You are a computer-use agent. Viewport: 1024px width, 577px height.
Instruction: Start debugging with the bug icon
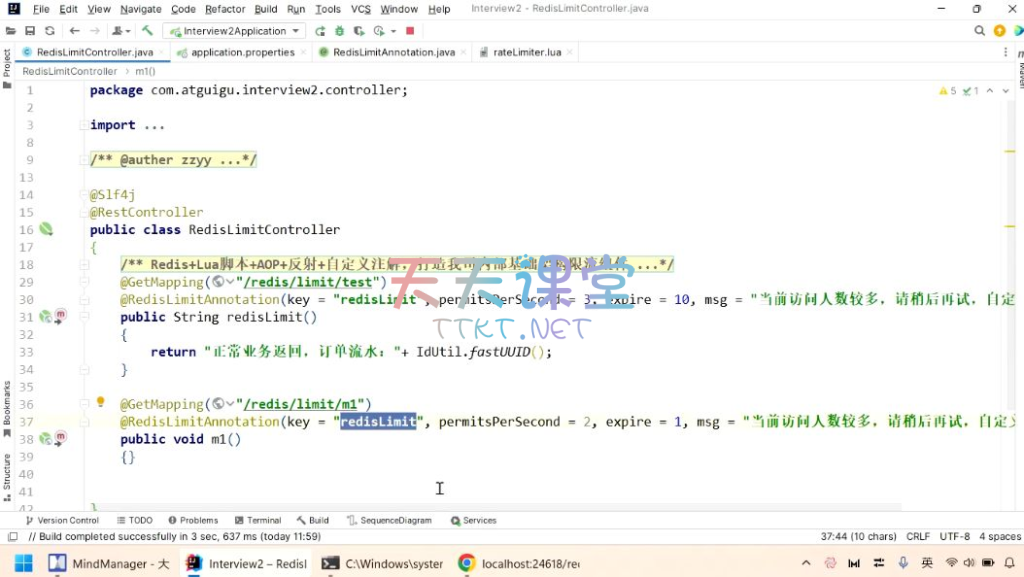pos(339,31)
